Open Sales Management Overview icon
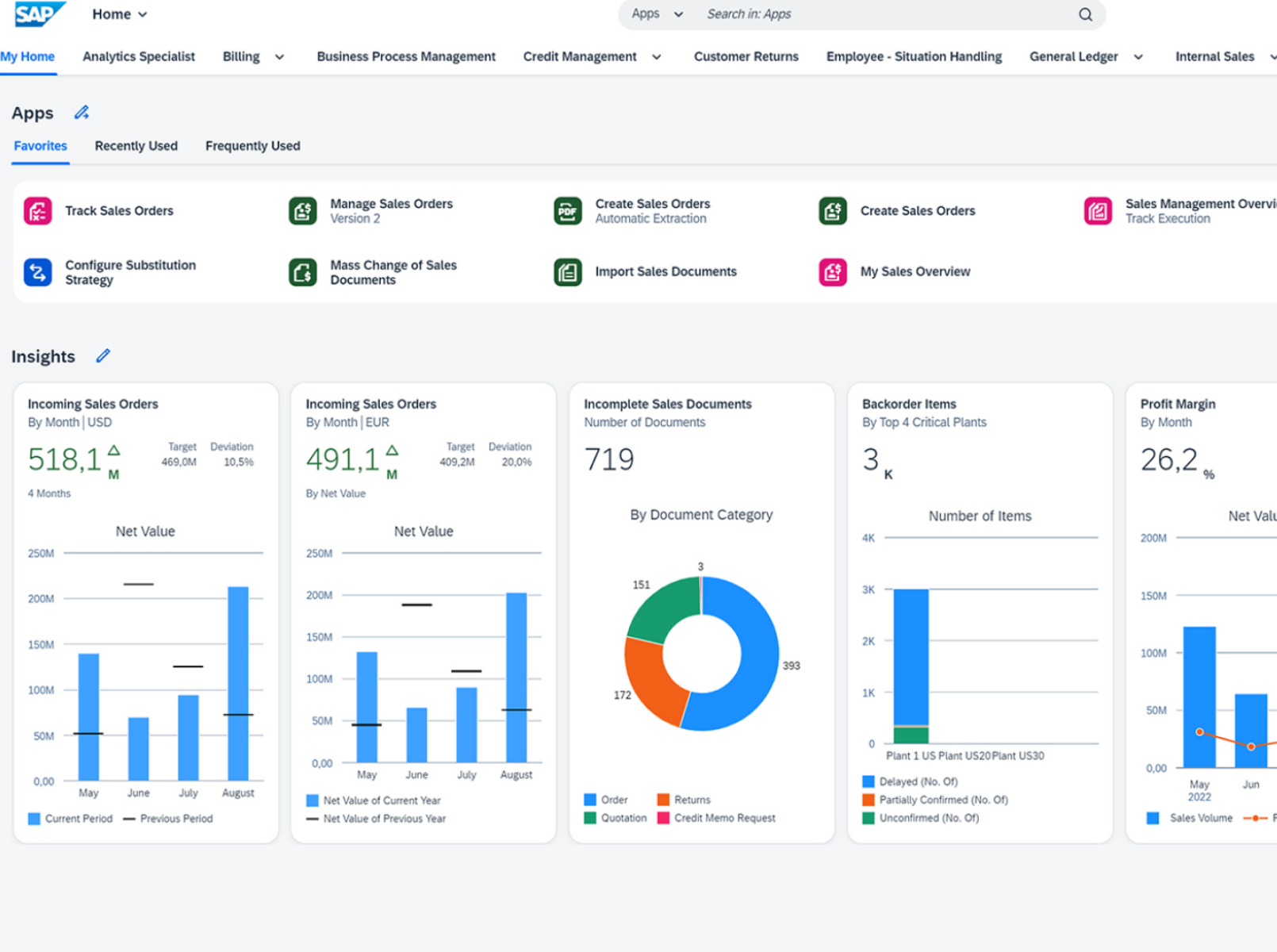1277x952 pixels. (1098, 211)
